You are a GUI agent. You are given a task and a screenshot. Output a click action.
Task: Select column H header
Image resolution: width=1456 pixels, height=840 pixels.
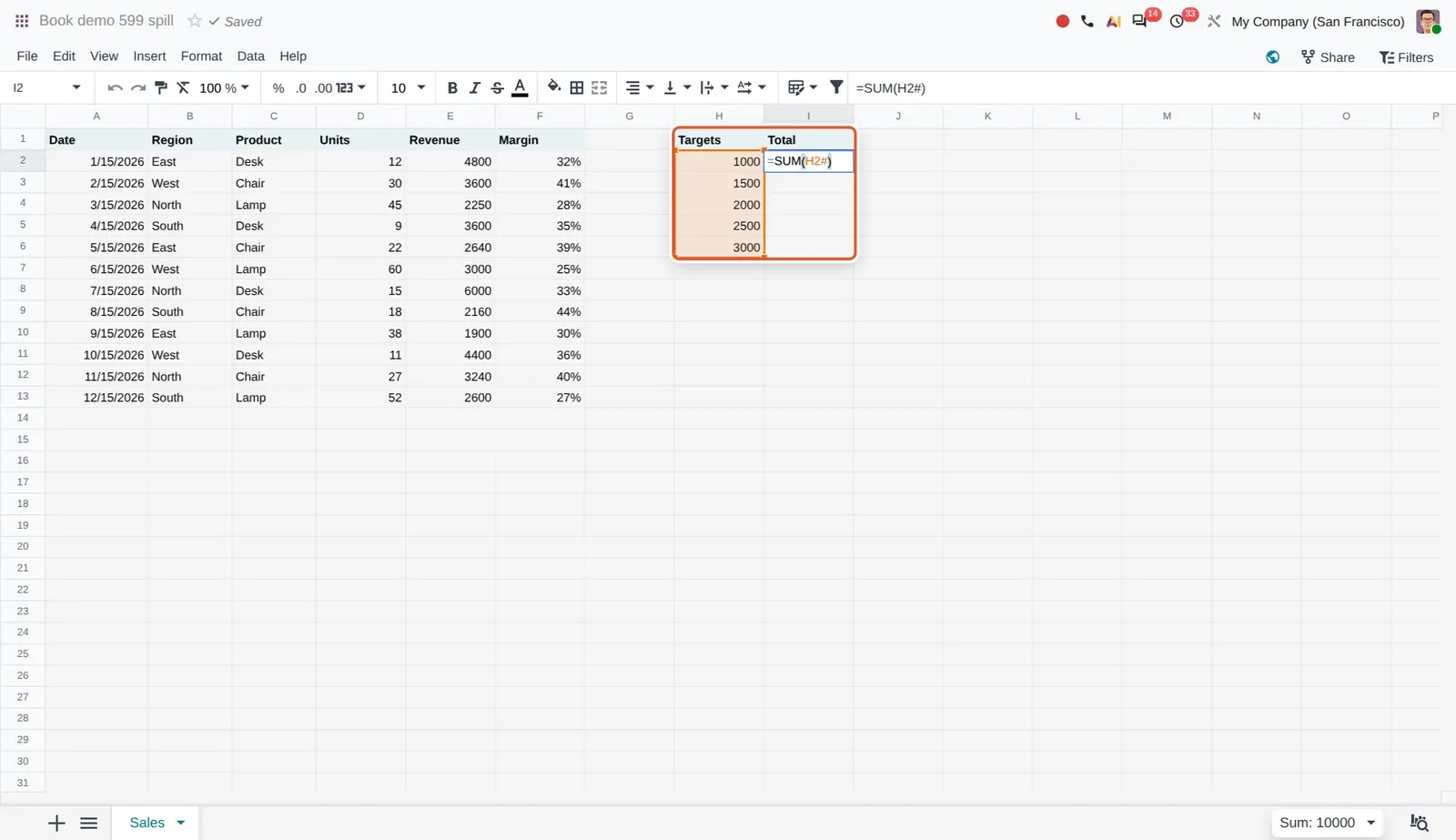(719, 116)
